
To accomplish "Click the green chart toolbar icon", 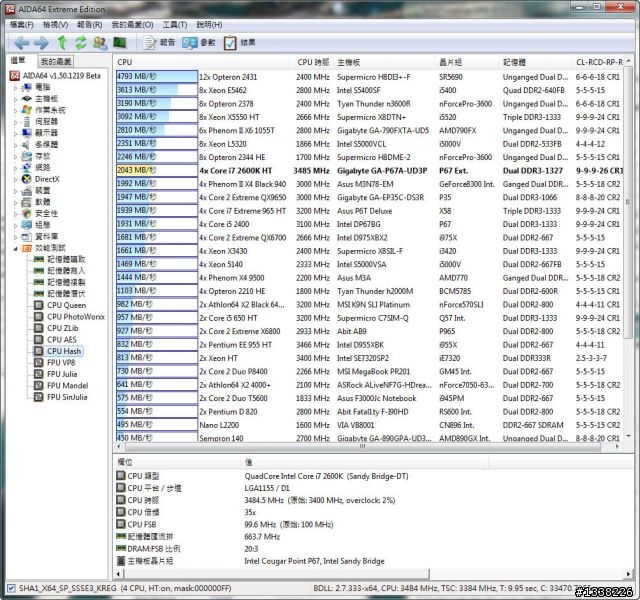I will (x=120, y=42).
